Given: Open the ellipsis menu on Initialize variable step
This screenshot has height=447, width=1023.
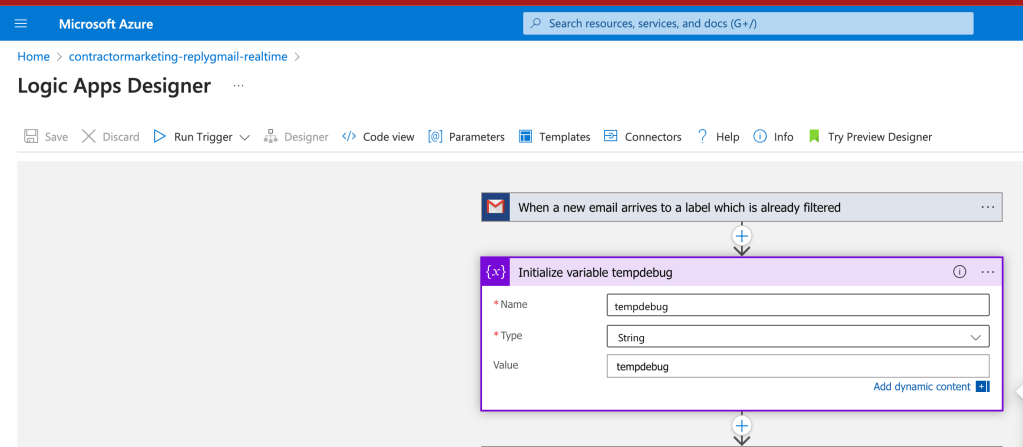Looking at the screenshot, I should [x=988, y=272].
